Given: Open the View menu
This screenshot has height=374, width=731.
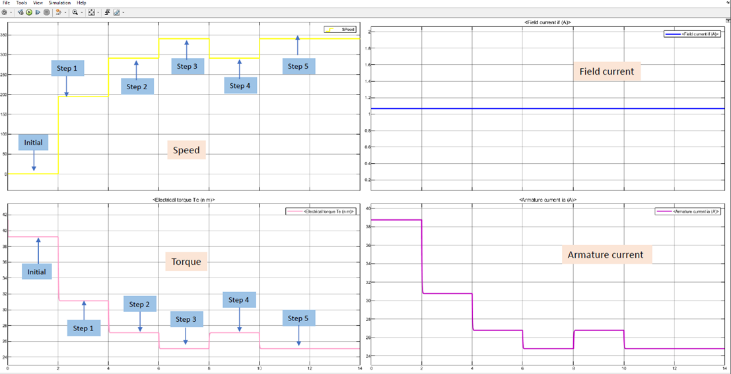Looking at the screenshot, I should point(38,3).
